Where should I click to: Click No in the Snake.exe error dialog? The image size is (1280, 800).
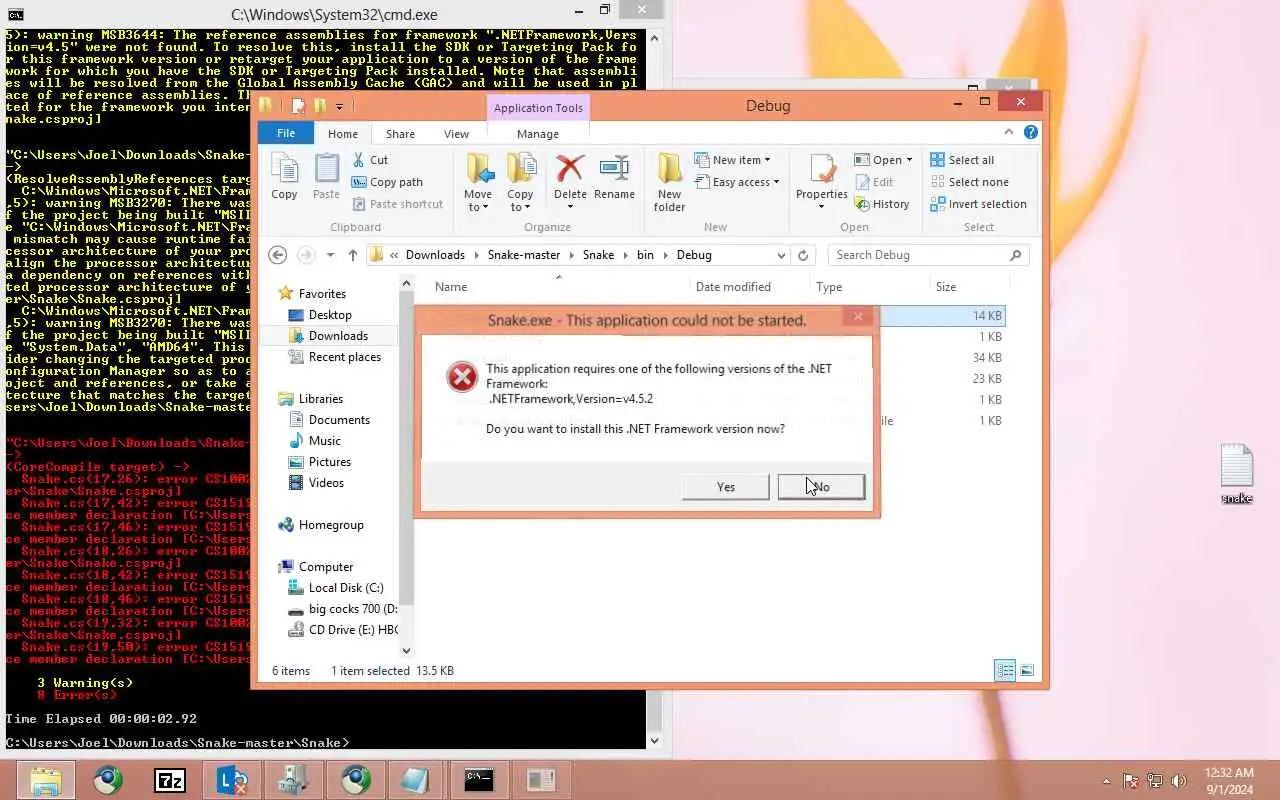(821, 487)
